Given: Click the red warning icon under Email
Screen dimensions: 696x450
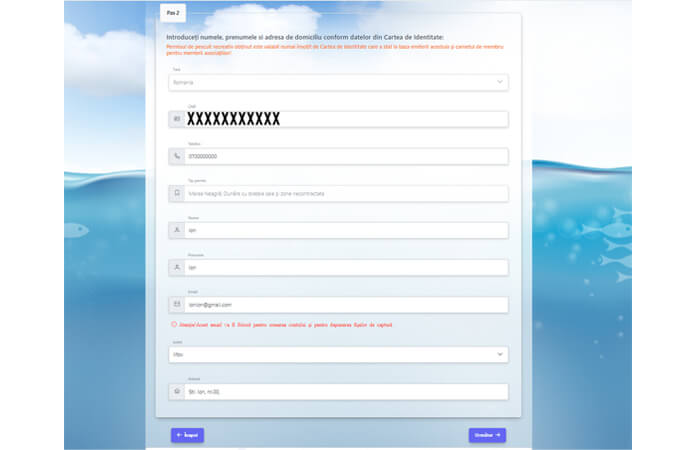Looking at the screenshot, I should click(173, 324).
